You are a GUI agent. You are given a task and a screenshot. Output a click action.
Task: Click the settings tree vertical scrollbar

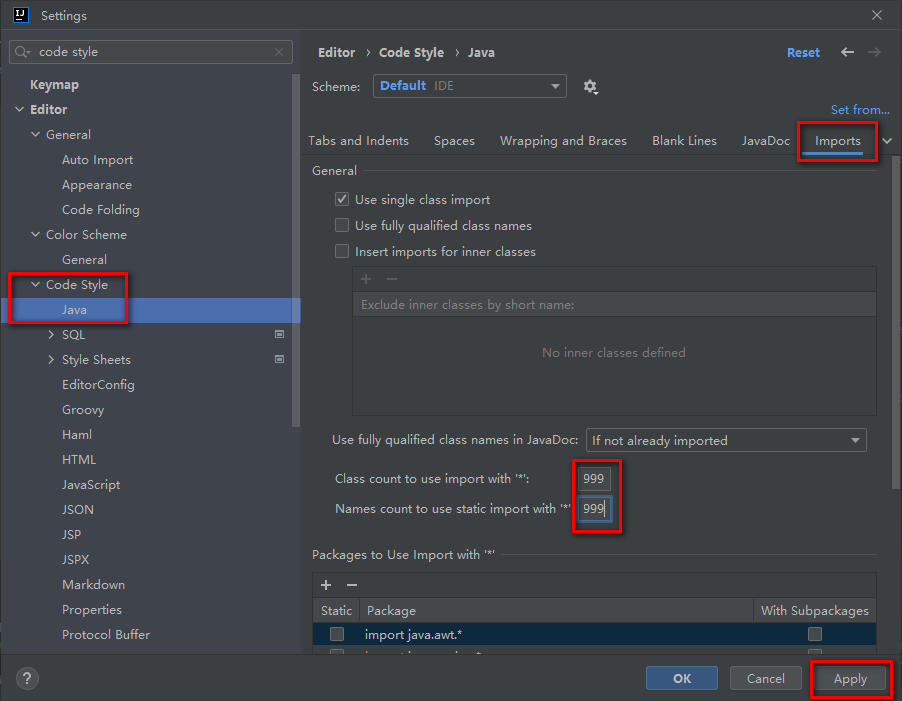click(296, 250)
